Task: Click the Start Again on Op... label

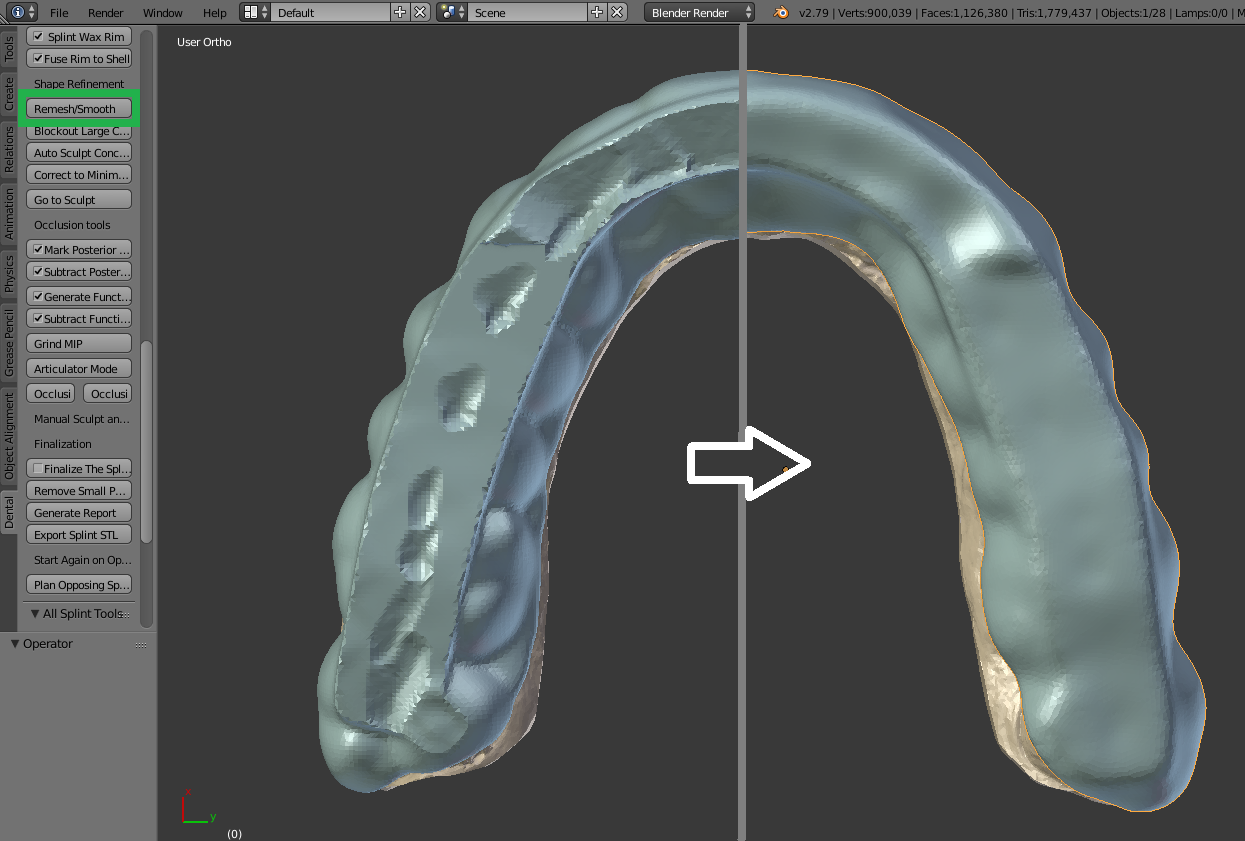Action: [82, 560]
